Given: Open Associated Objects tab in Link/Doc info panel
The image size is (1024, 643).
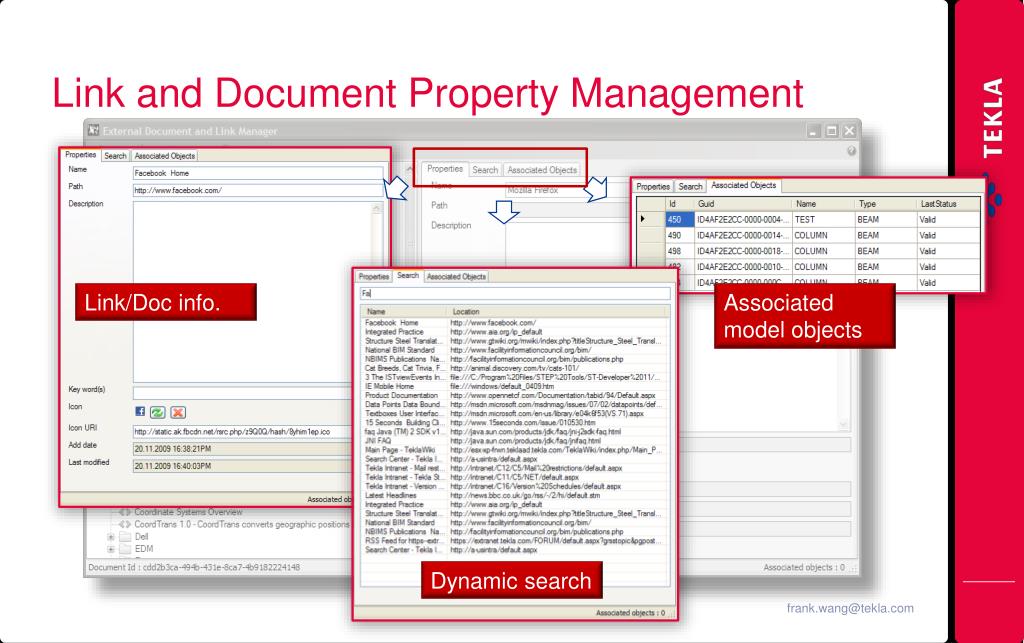Looking at the screenshot, I should pyautogui.click(x=165, y=156).
